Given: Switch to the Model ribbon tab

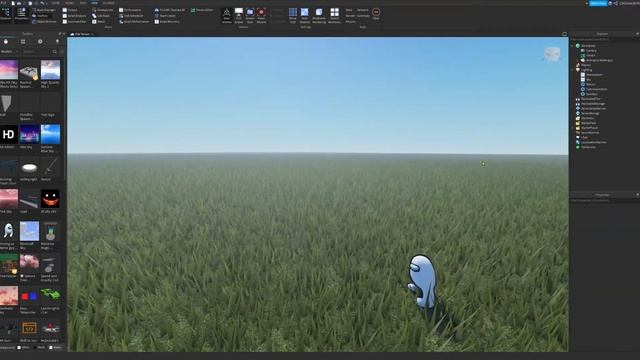Looking at the screenshot, I should pos(69,3).
